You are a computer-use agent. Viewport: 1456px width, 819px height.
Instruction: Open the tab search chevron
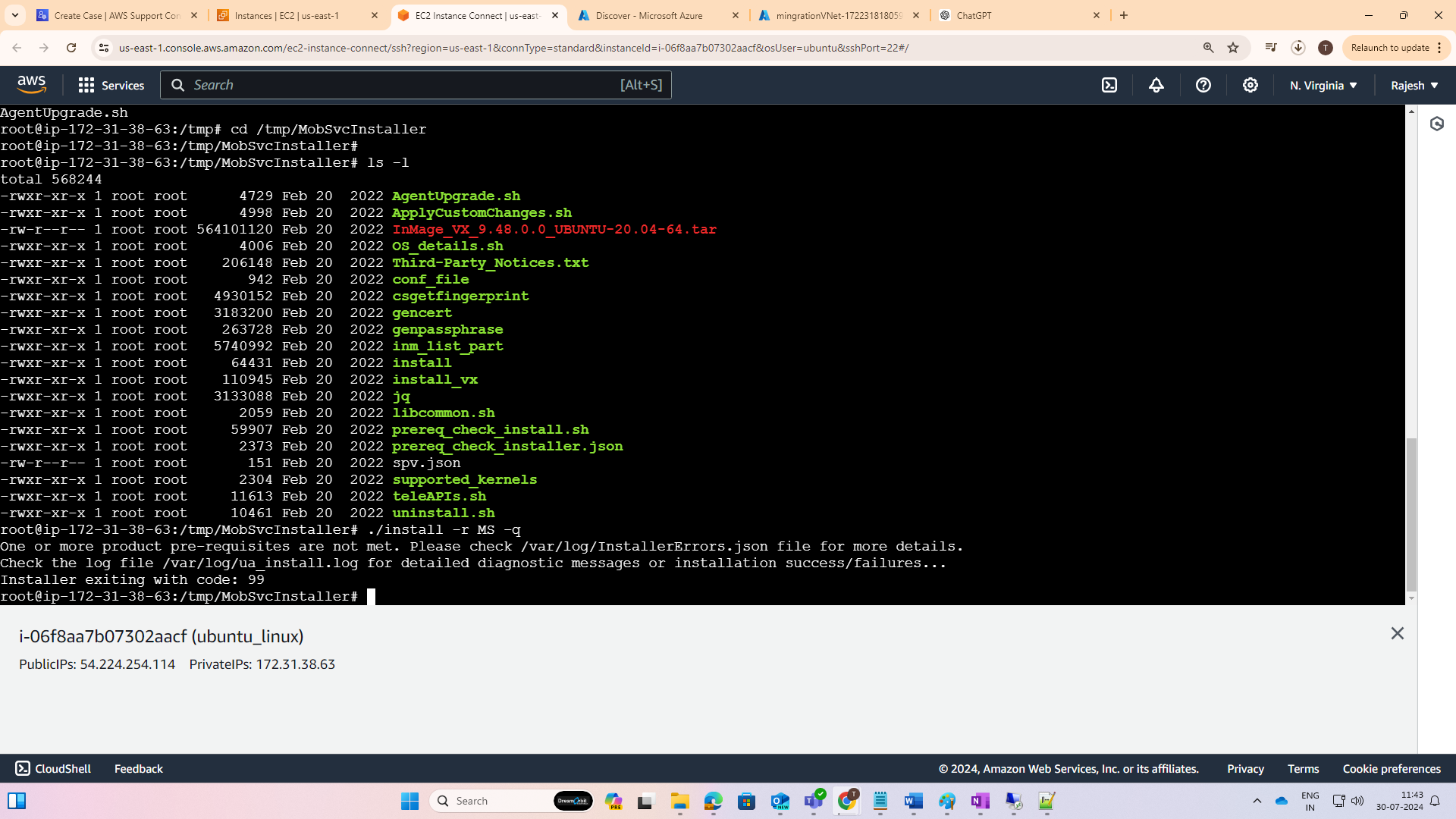(x=15, y=15)
